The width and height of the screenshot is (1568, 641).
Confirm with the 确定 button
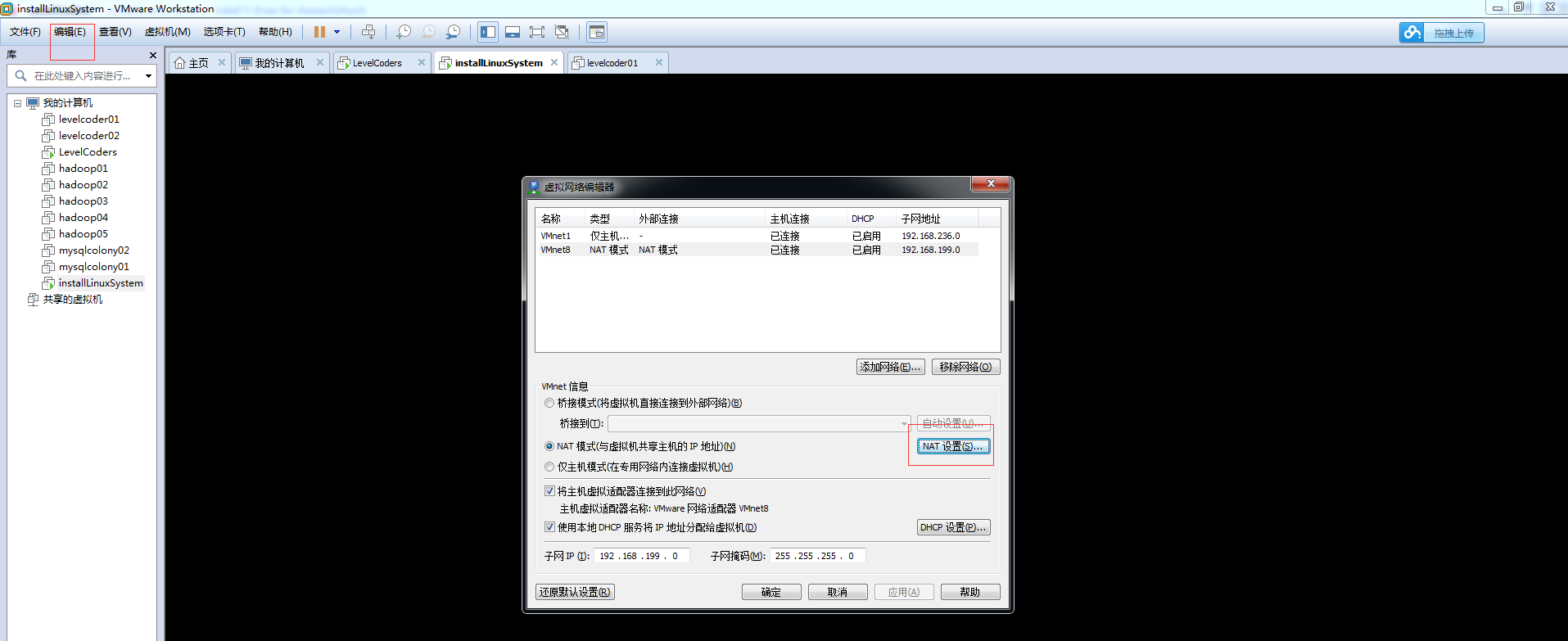(771, 592)
